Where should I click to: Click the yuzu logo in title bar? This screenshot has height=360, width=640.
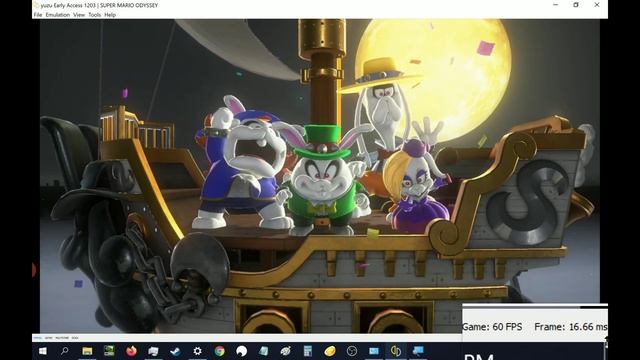coord(36,5)
